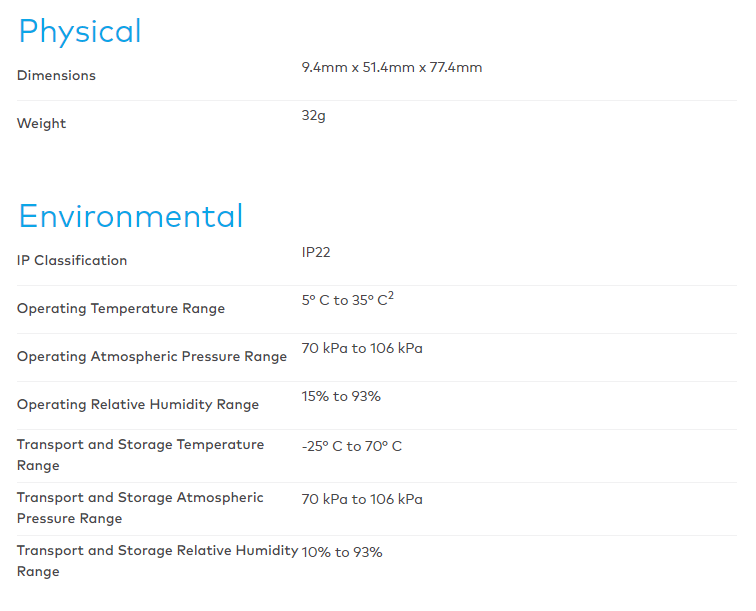Select the 32g weight value
This screenshot has height=611, width=756.
click(314, 116)
